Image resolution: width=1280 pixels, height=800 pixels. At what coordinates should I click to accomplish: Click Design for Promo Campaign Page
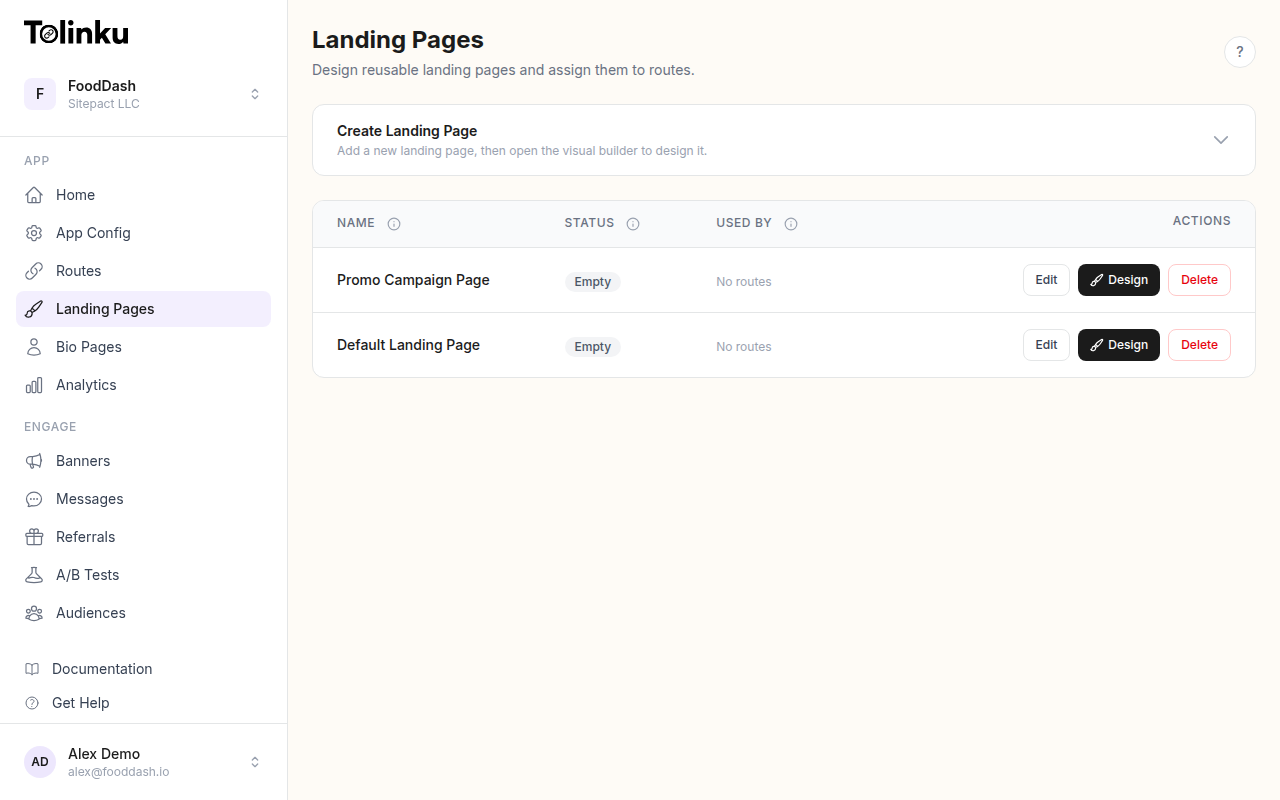click(1118, 280)
